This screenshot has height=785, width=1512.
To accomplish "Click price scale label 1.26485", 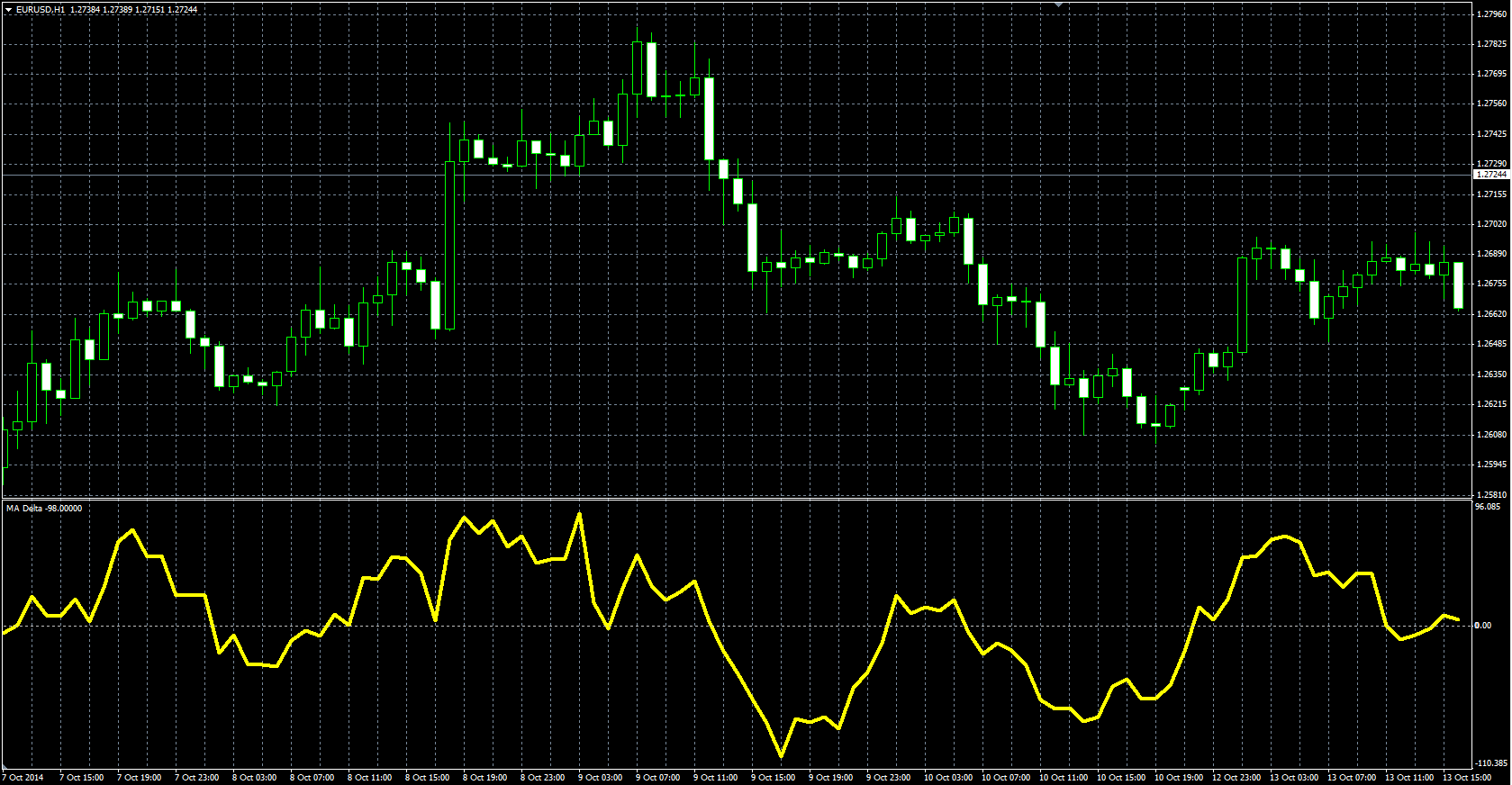I will point(1492,344).
